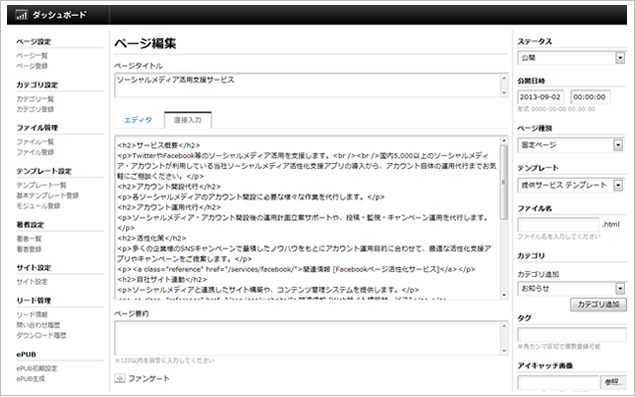Go to 著者一覧
635x397 pixels.
pos(29,239)
